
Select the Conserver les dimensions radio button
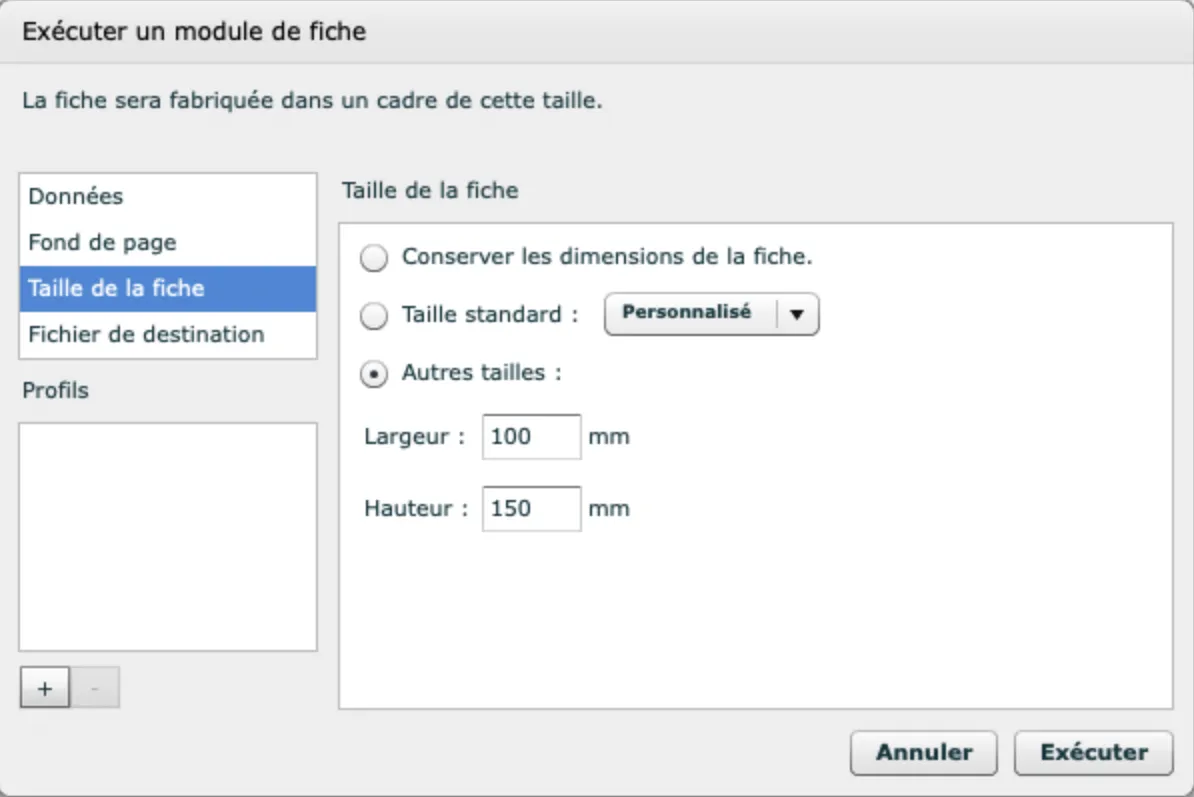(374, 258)
